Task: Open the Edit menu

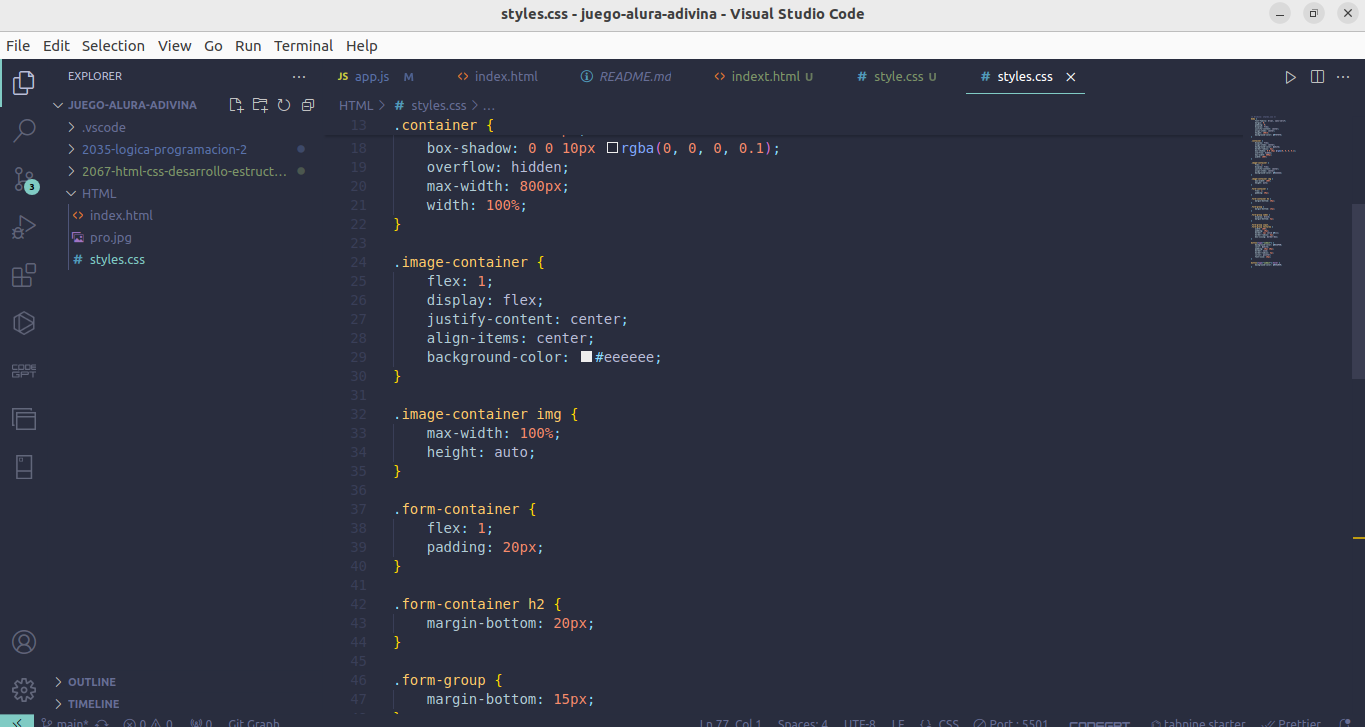Action: pyautogui.click(x=56, y=46)
